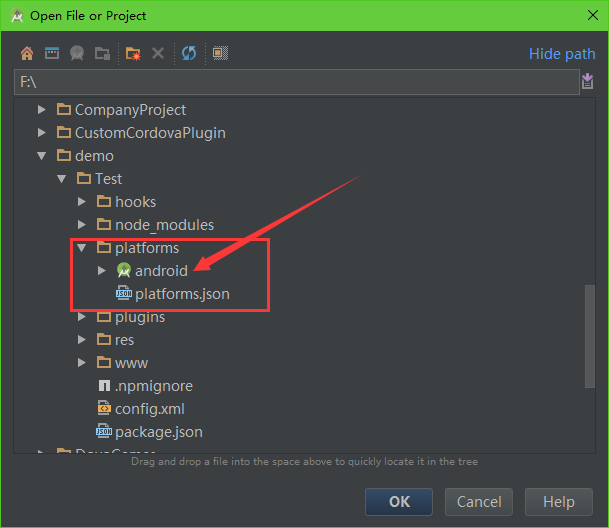The width and height of the screenshot is (609, 528).
Task: Expand the CompanyProject folder
Action: (x=42, y=110)
